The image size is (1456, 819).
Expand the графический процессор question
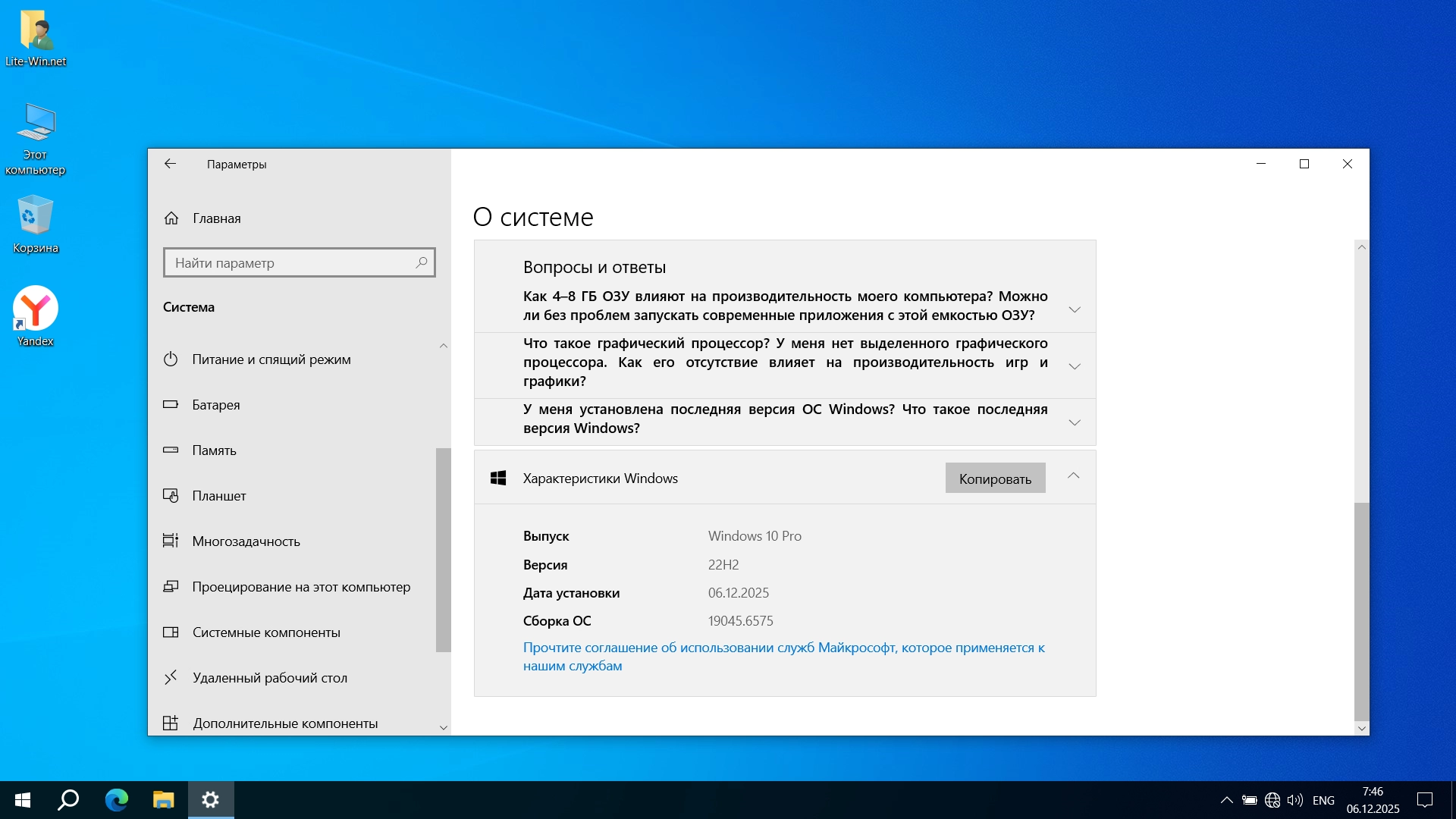point(1075,366)
